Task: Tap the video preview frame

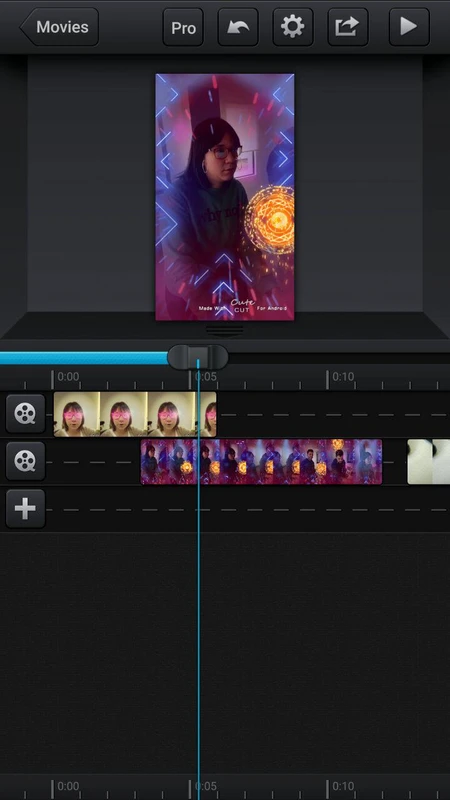Action: tap(225, 197)
